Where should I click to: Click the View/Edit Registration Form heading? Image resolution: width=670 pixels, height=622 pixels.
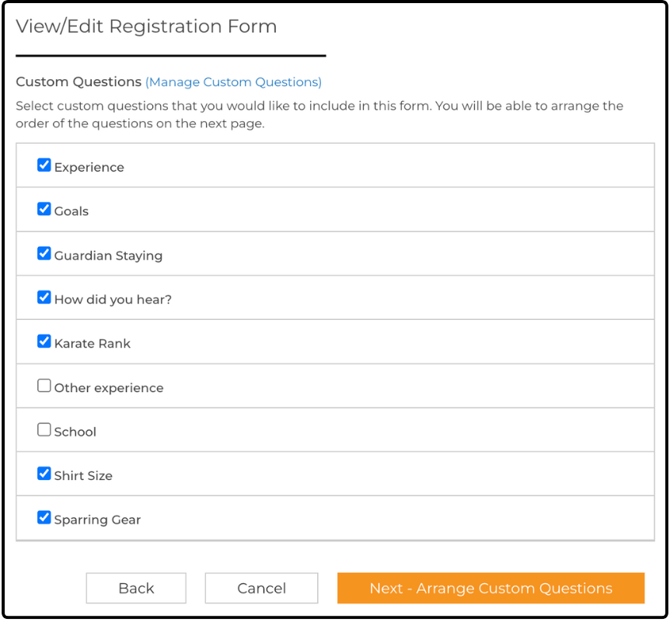point(146,26)
